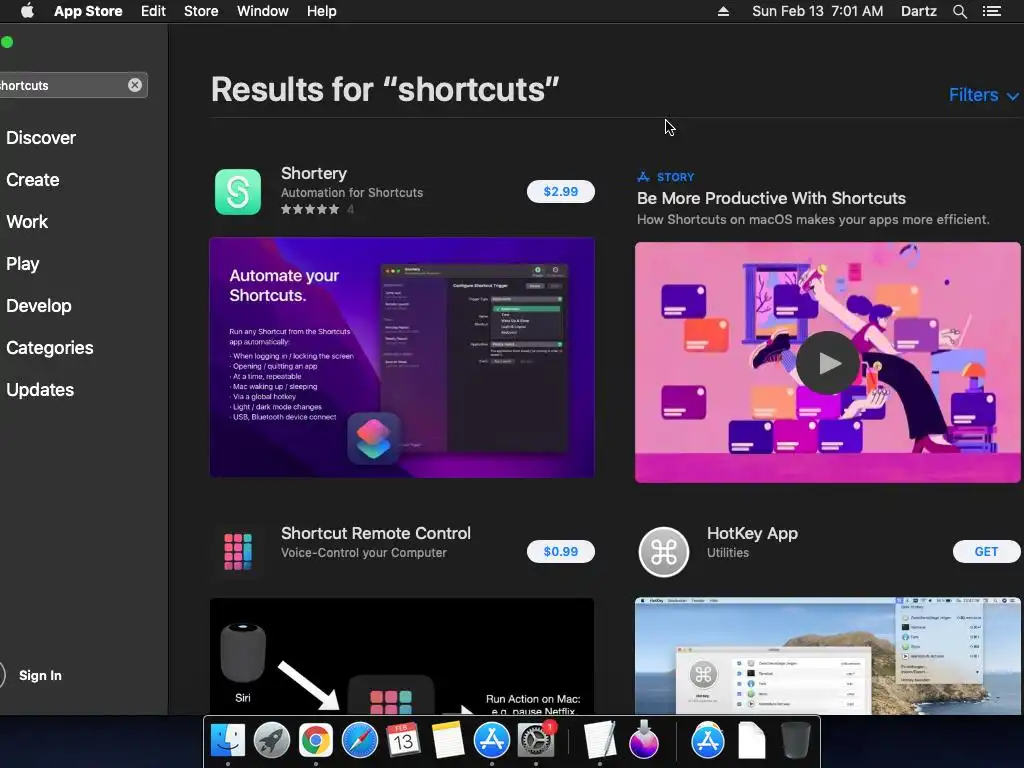Open the Store menu
1024x768 pixels.
click(201, 11)
